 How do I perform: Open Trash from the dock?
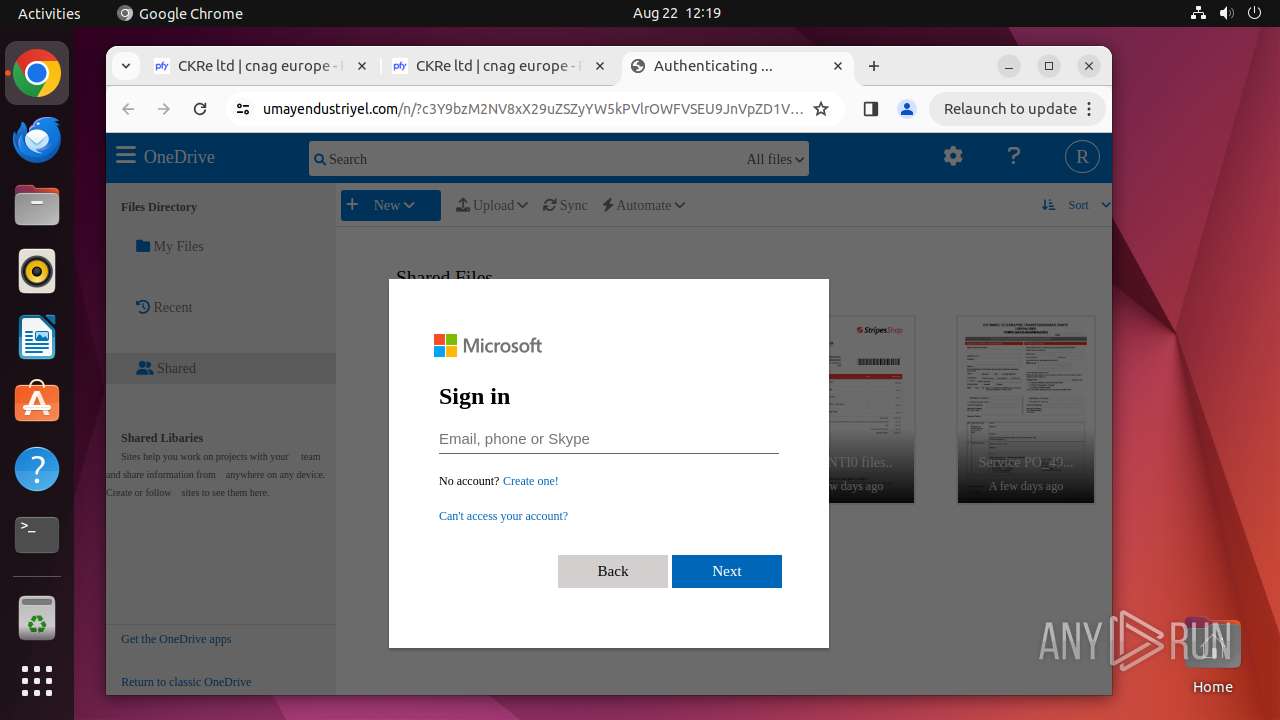point(37,618)
